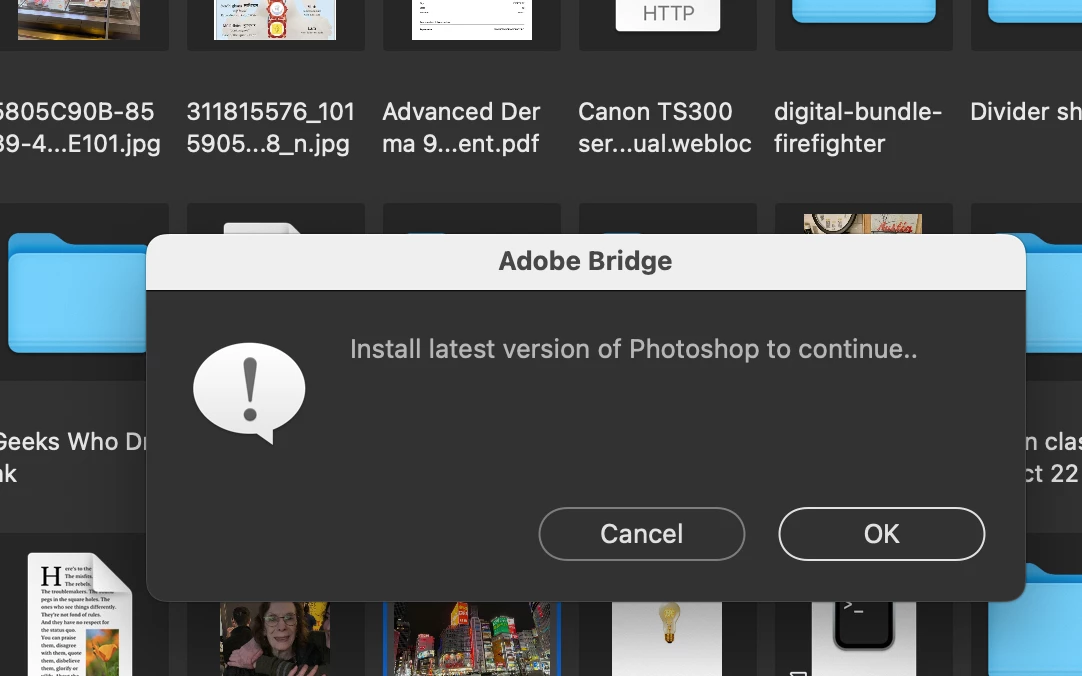Select the Divider folder label
The width and height of the screenshot is (1082, 676).
click(1025, 112)
